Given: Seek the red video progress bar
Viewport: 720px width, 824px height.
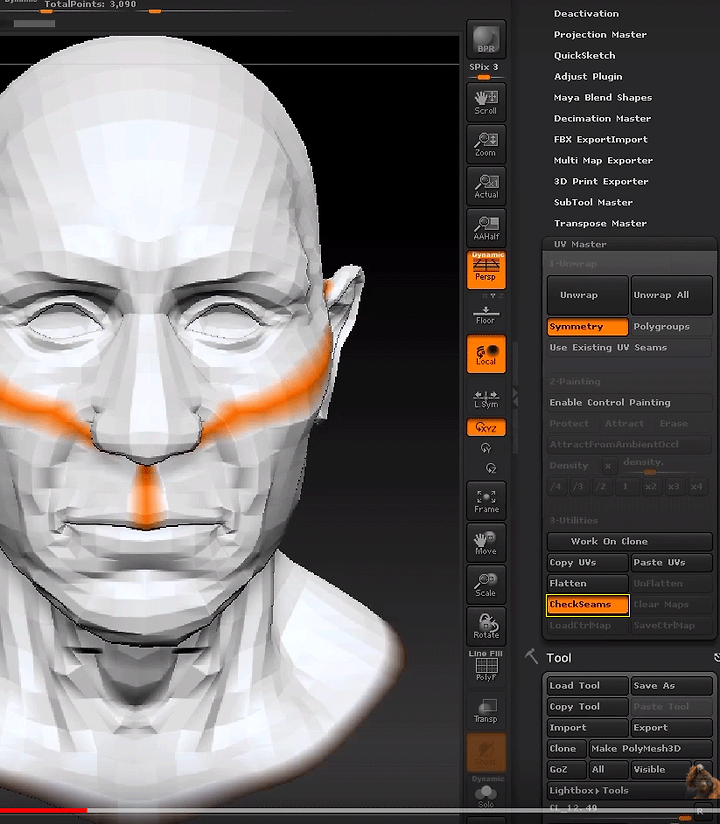Looking at the screenshot, I should (x=44, y=811).
